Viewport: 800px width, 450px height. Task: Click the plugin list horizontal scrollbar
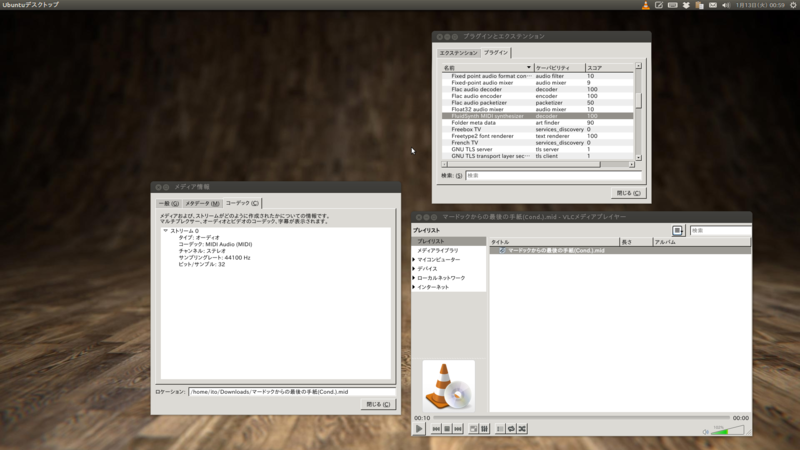coord(538,164)
